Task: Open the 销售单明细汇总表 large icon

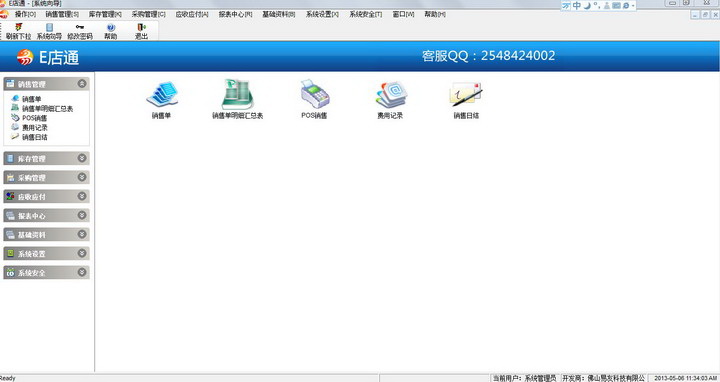Action: point(237,99)
